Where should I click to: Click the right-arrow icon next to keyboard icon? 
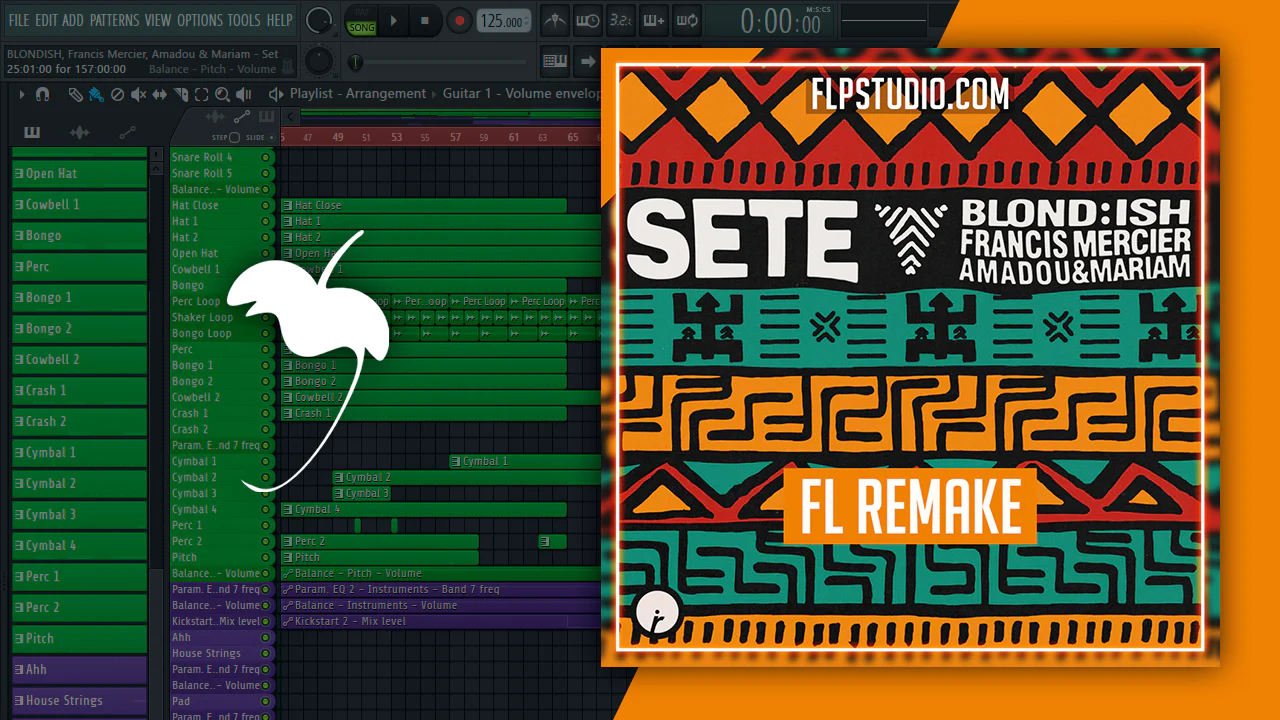588,61
